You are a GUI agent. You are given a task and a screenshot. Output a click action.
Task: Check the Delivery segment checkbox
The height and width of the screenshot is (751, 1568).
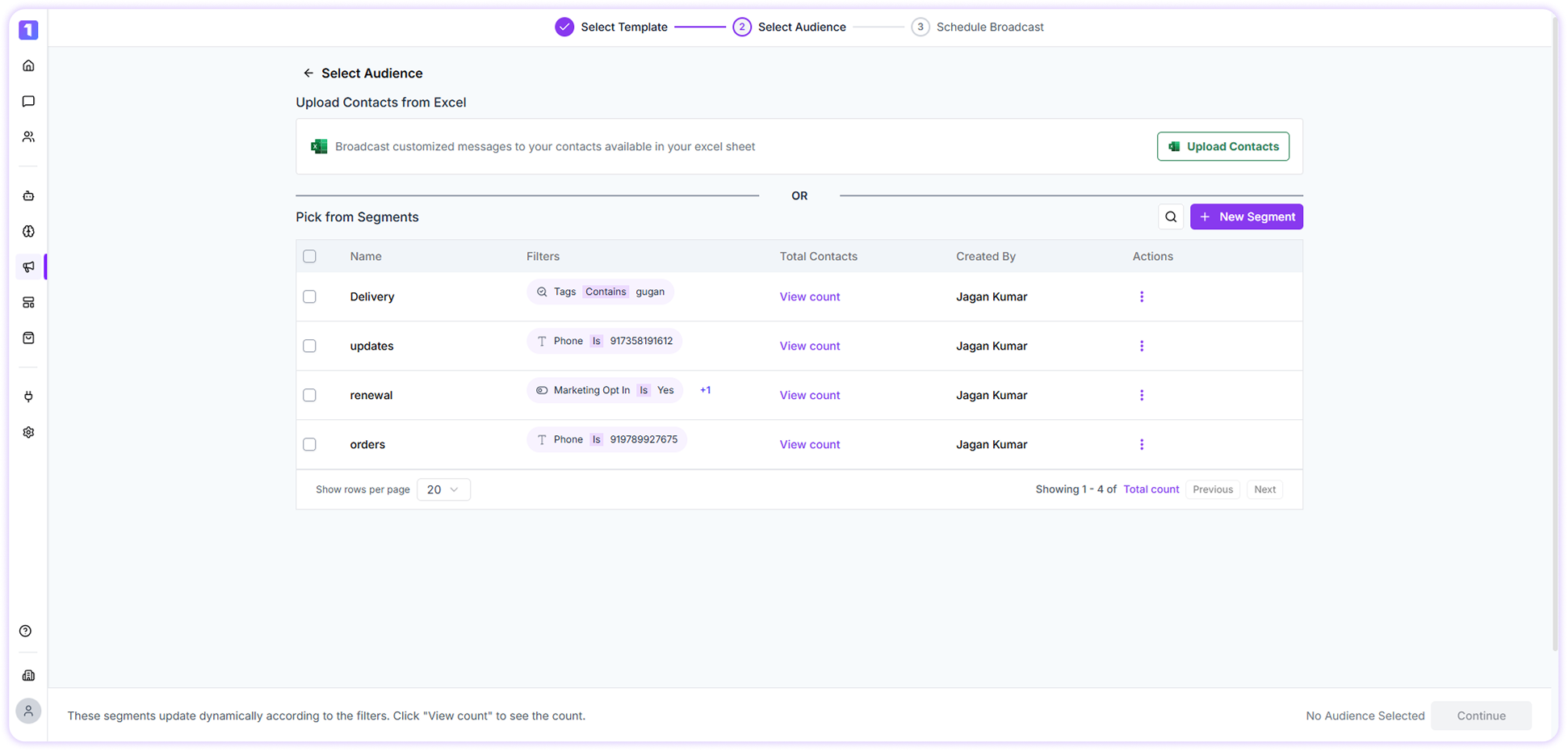point(309,296)
